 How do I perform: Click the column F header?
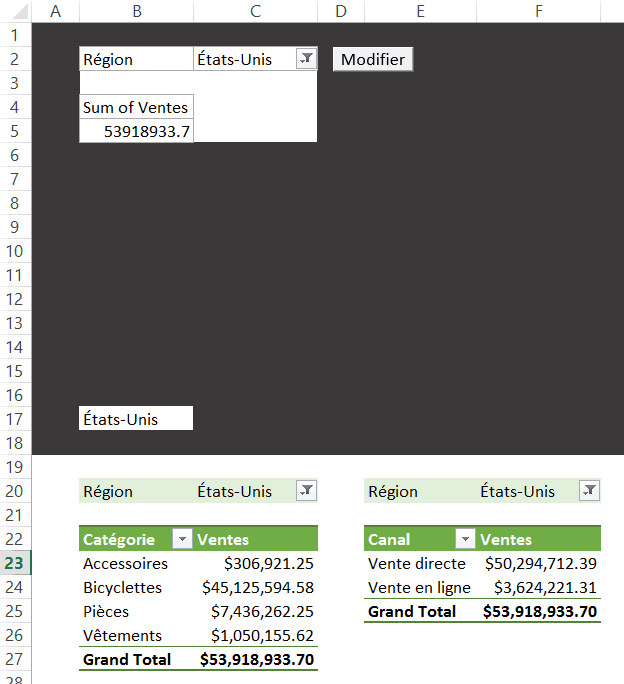[x=539, y=11]
